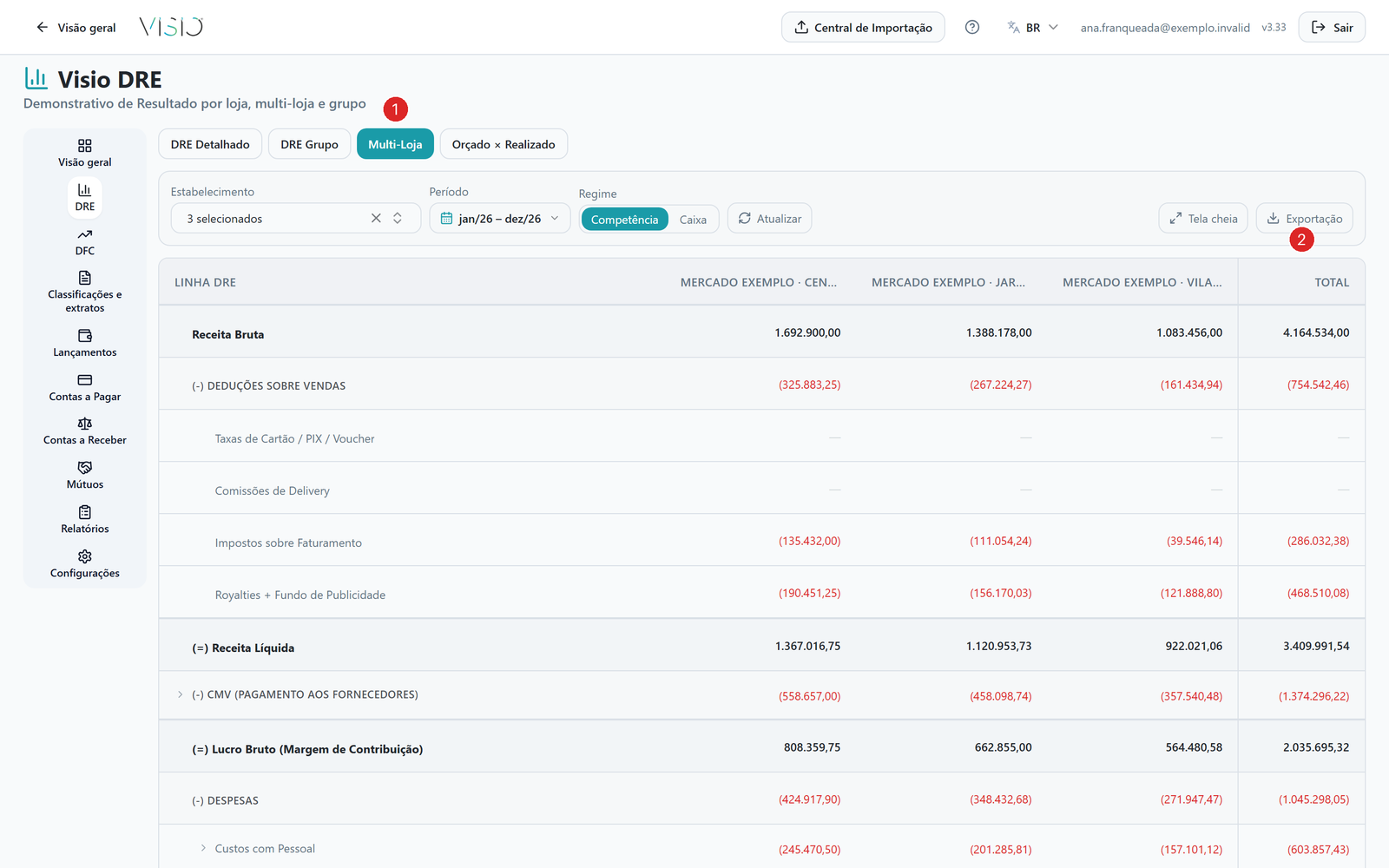Open Contas a Pagar

tap(84, 387)
